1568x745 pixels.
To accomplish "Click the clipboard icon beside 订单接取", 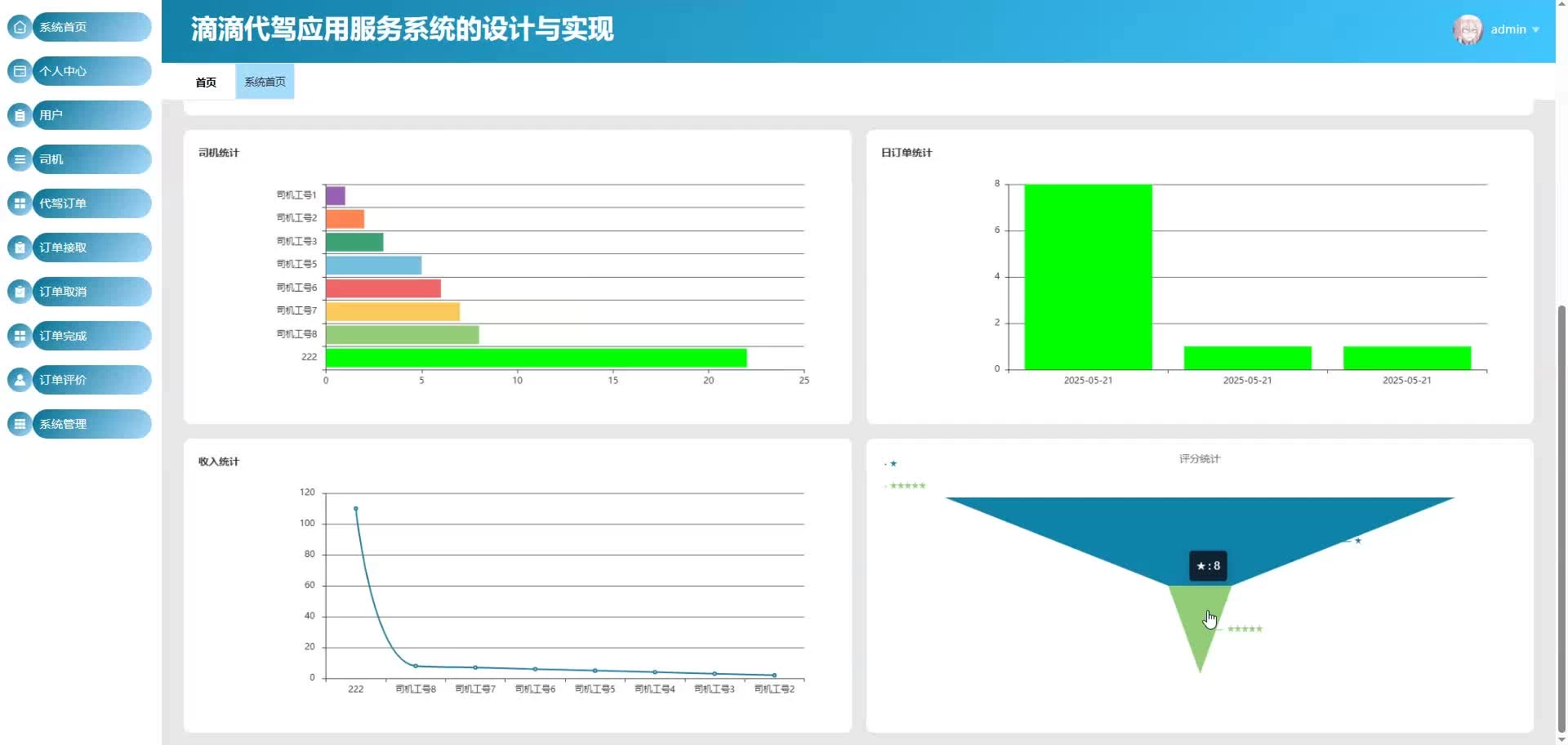I will [x=20, y=248].
